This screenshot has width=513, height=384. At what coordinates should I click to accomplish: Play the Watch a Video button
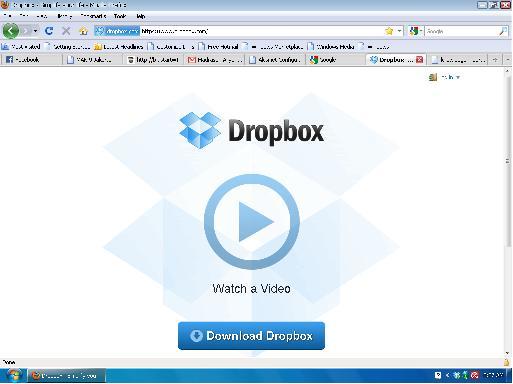click(252, 222)
